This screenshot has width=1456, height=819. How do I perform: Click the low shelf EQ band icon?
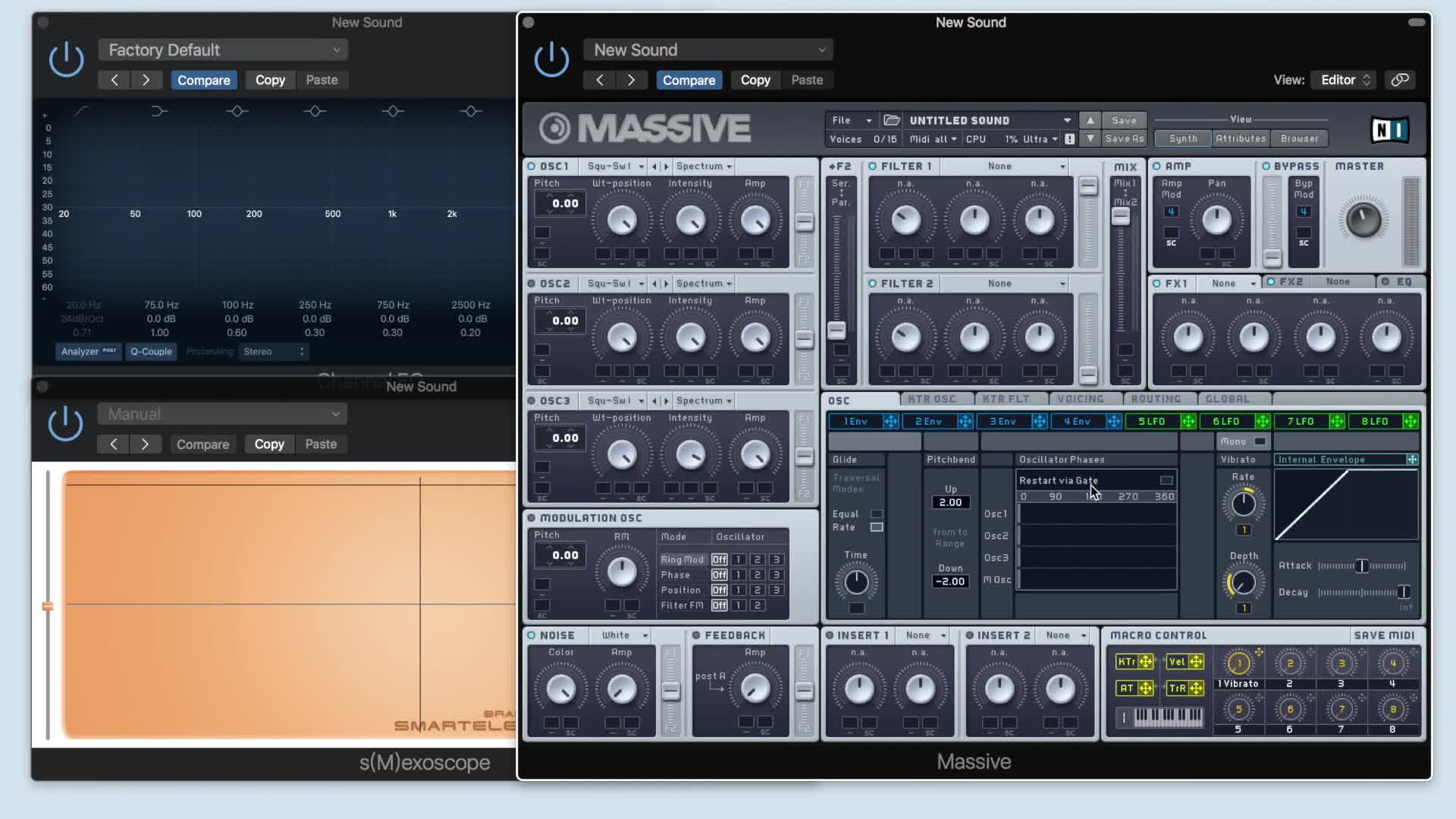[x=158, y=111]
